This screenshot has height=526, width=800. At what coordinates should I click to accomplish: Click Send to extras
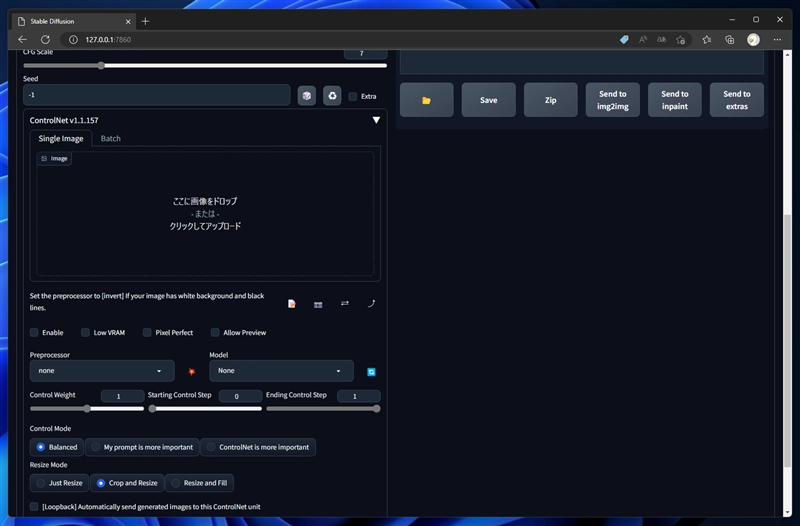coord(737,100)
